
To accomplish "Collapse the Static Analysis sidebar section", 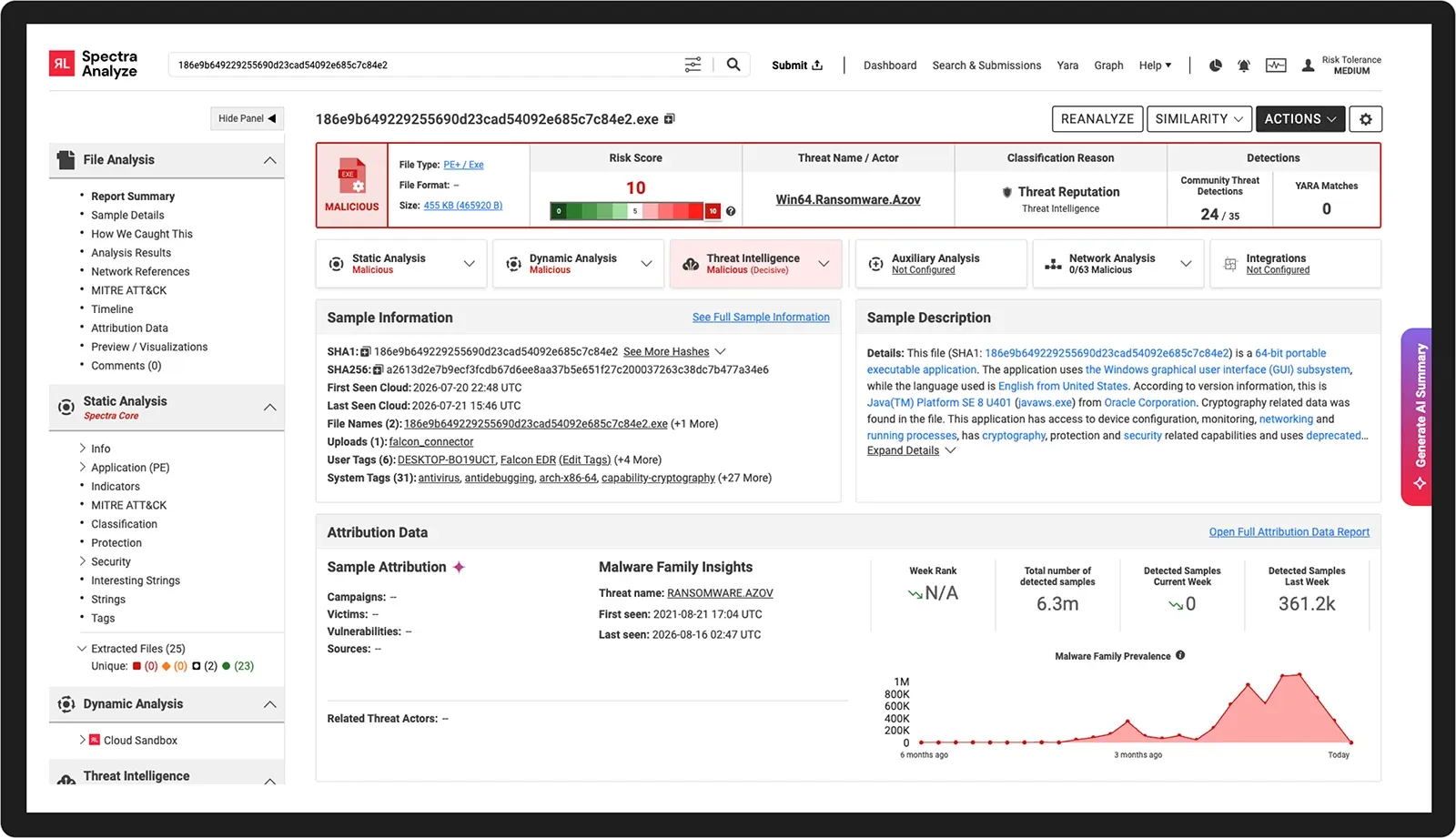I will pyautogui.click(x=269, y=408).
